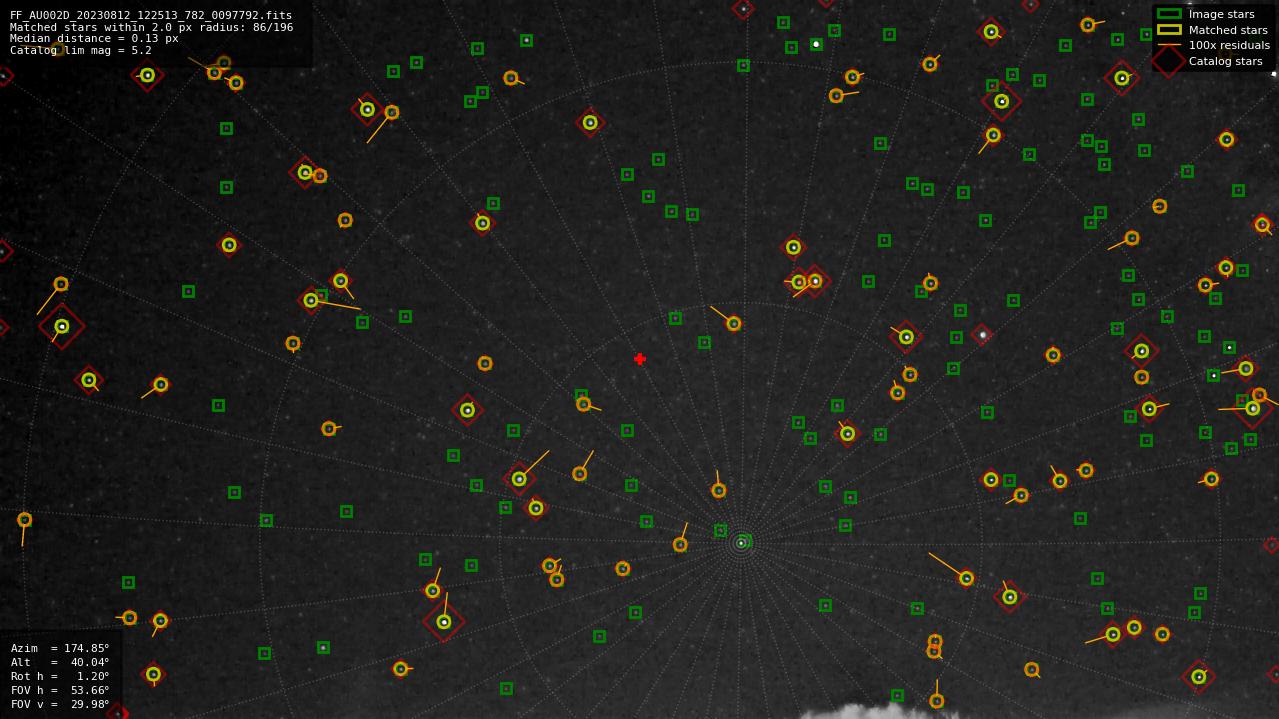This screenshot has width=1279, height=719.
Task: Click the red diamond Catalog stars legend symbol
Action: tap(1169, 61)
